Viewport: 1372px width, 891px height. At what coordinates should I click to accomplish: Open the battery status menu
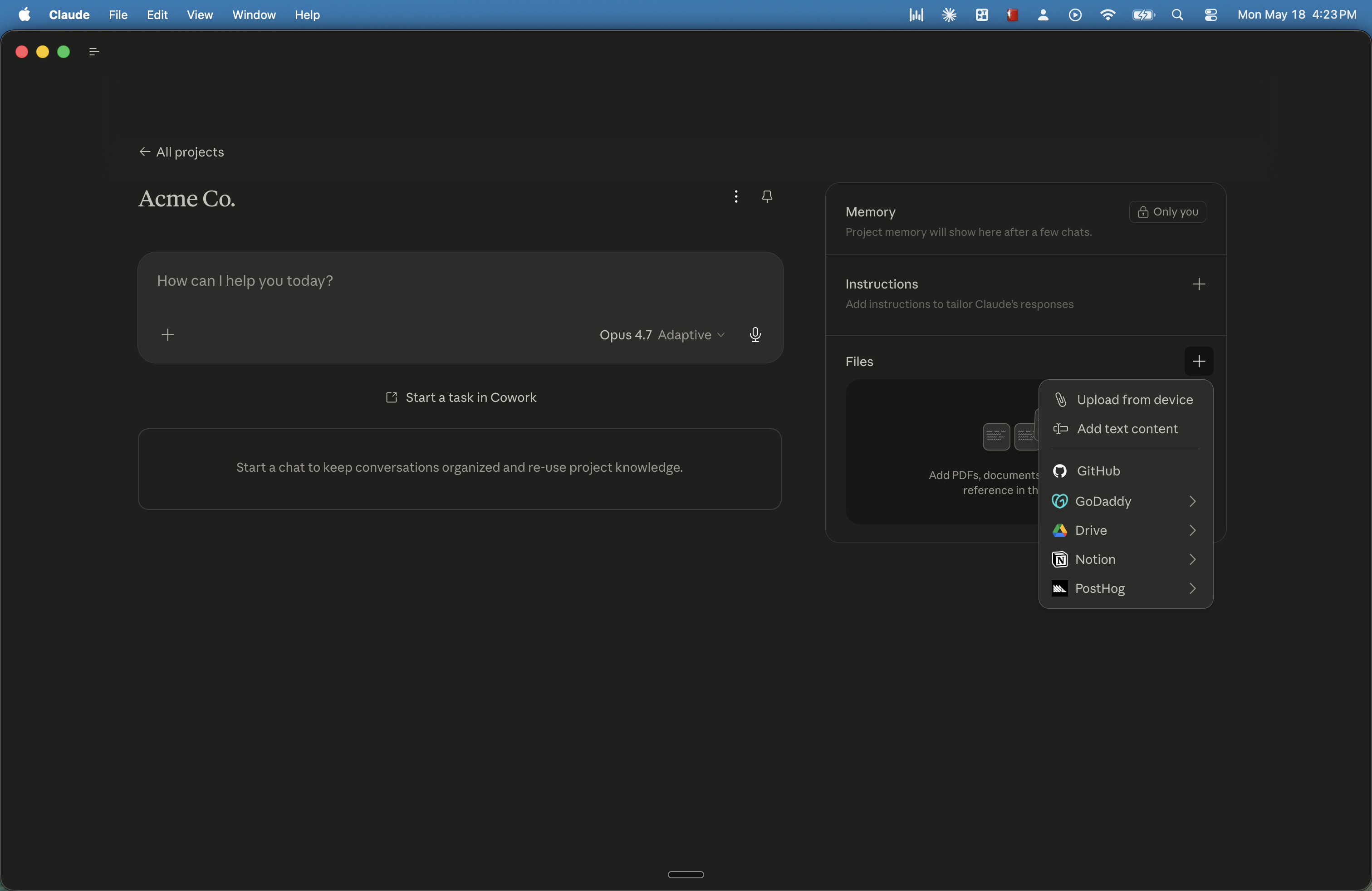(x=1143, y=15)
